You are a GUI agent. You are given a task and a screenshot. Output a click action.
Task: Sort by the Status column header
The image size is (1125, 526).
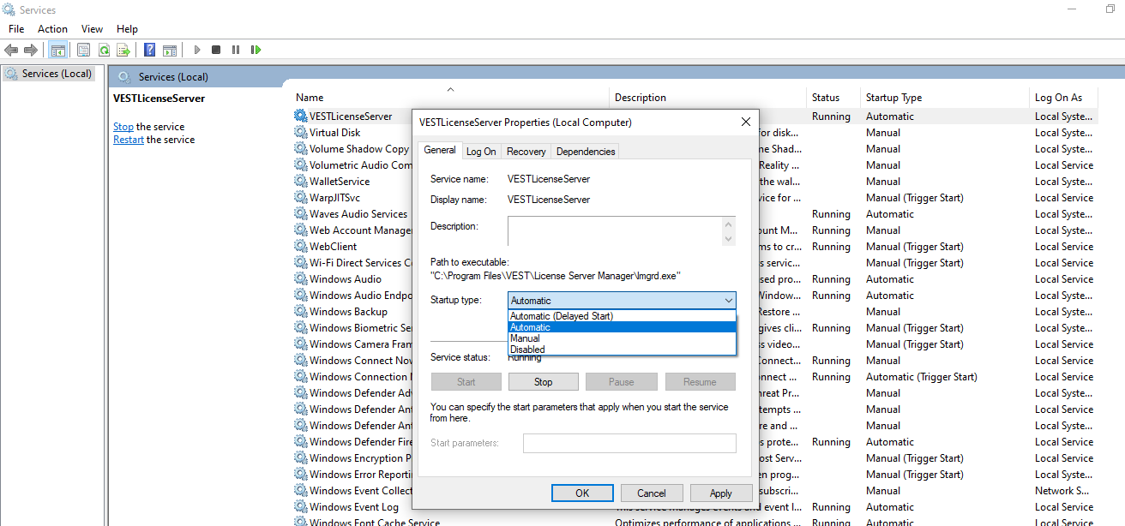point(834,98)
